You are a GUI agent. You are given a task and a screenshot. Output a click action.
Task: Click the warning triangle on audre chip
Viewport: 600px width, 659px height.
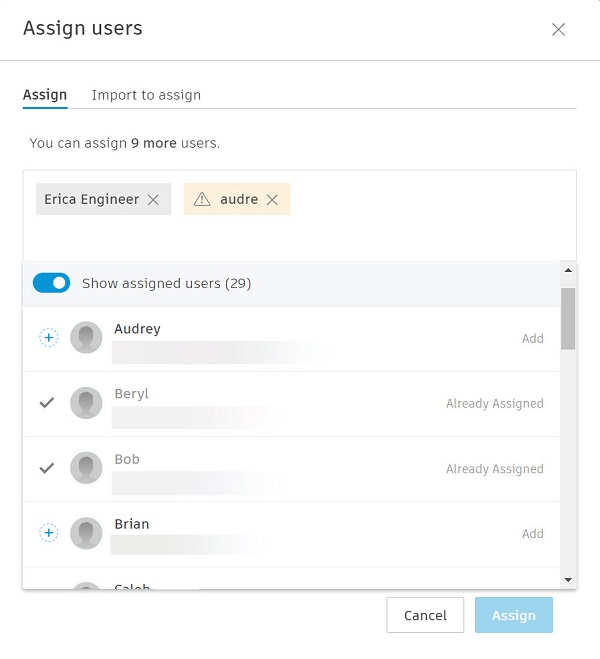point(202,199)
